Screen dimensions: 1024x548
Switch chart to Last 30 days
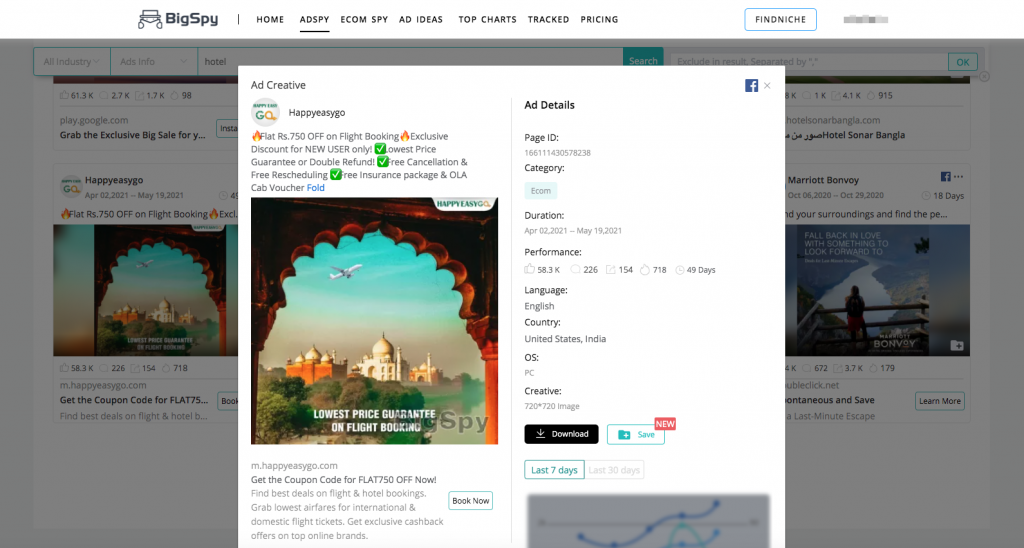(x=614, y=470)
